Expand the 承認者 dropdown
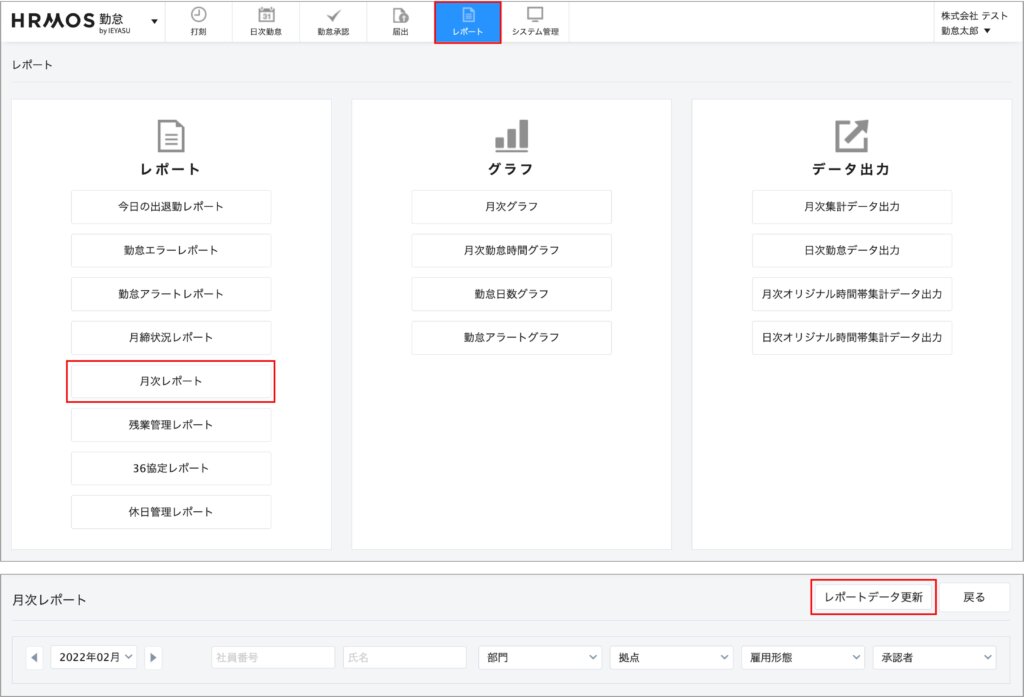This screenshot has width=1024, height=697. coord(933,657)
